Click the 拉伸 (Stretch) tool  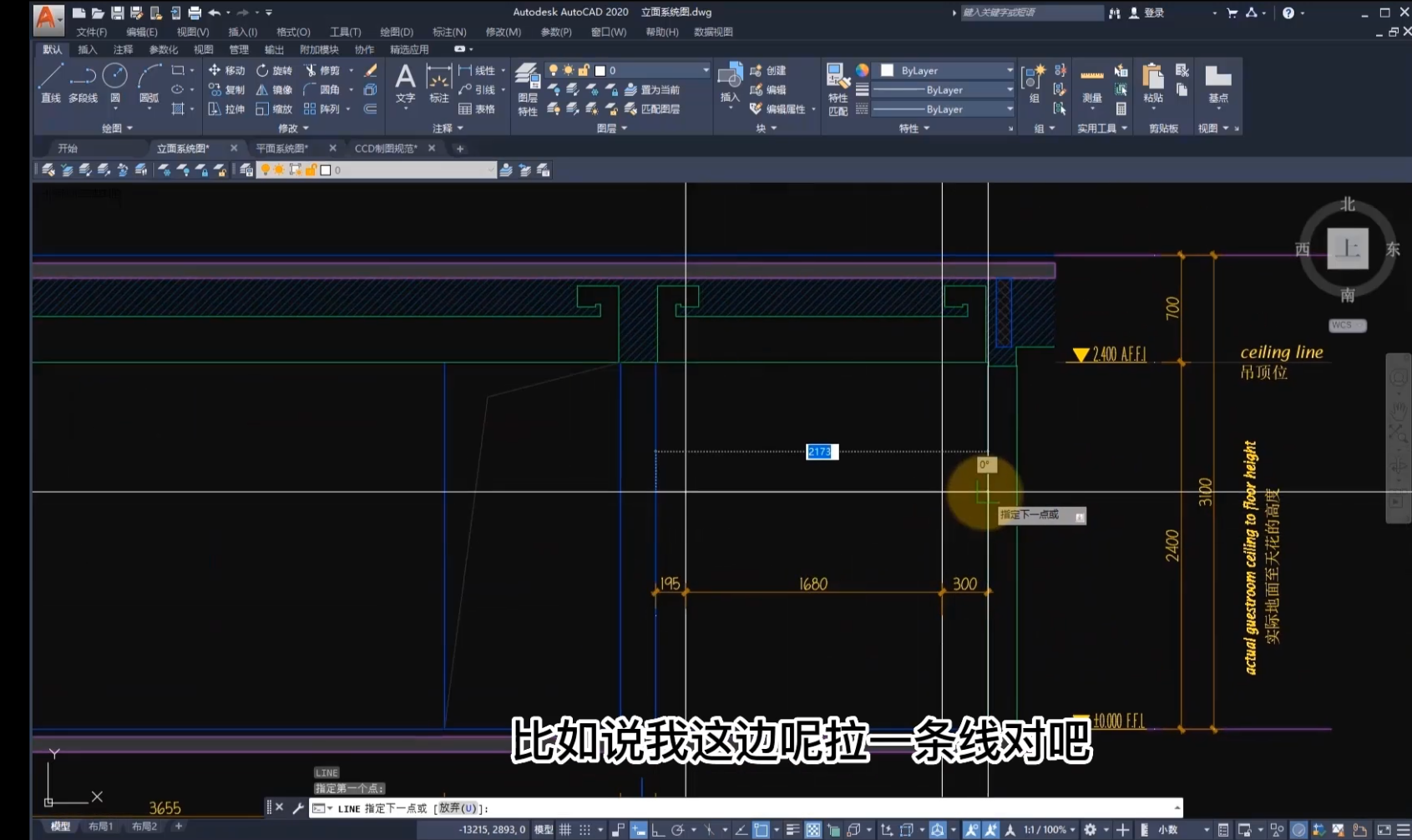point(226,109)
